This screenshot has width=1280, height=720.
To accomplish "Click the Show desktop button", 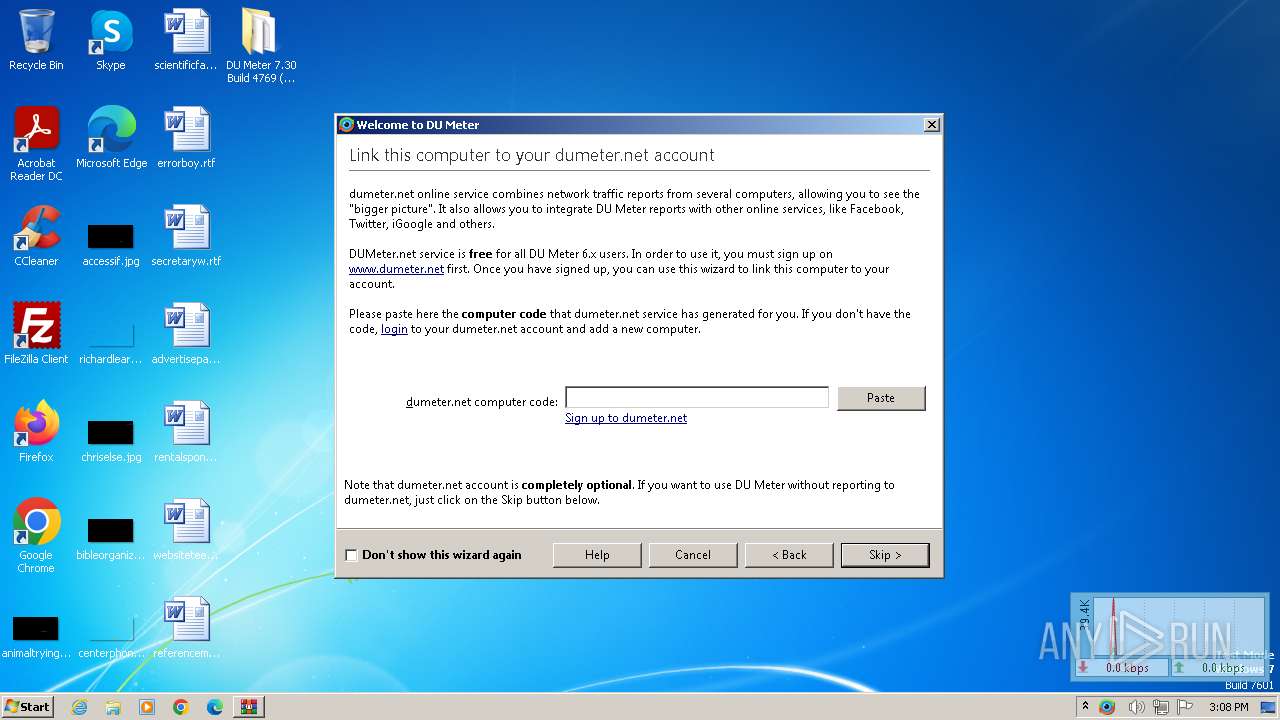I will pos(1270,707).
